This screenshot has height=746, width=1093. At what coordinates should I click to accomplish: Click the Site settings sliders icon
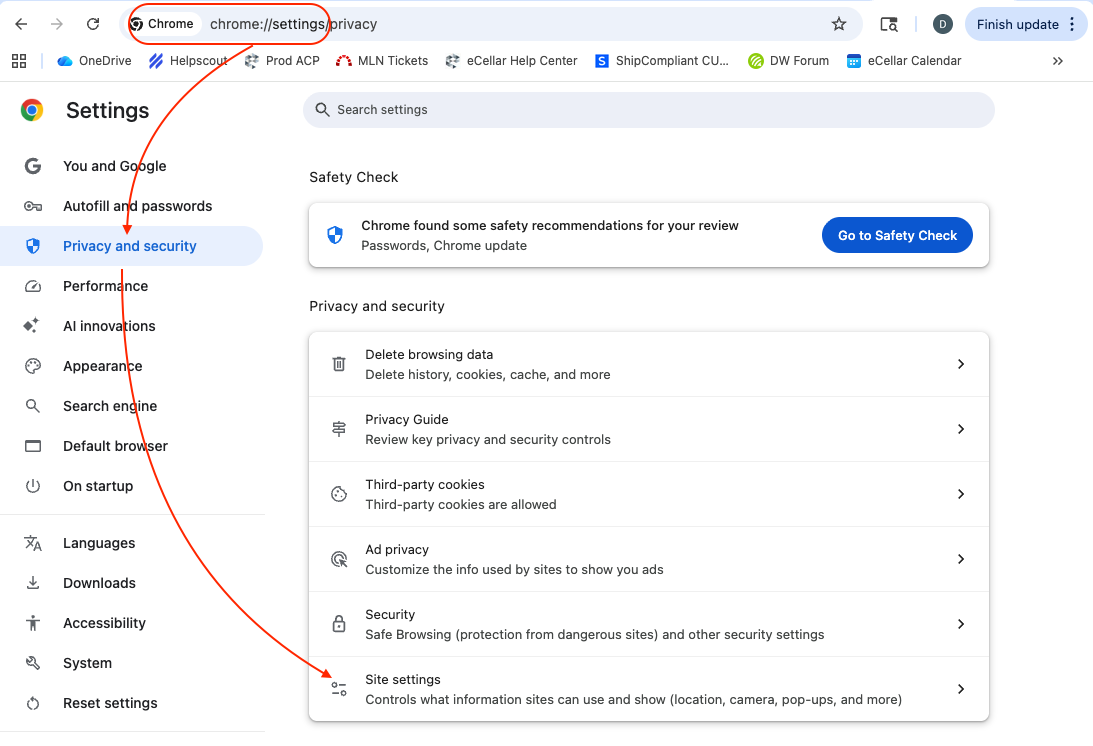point(339,689)
